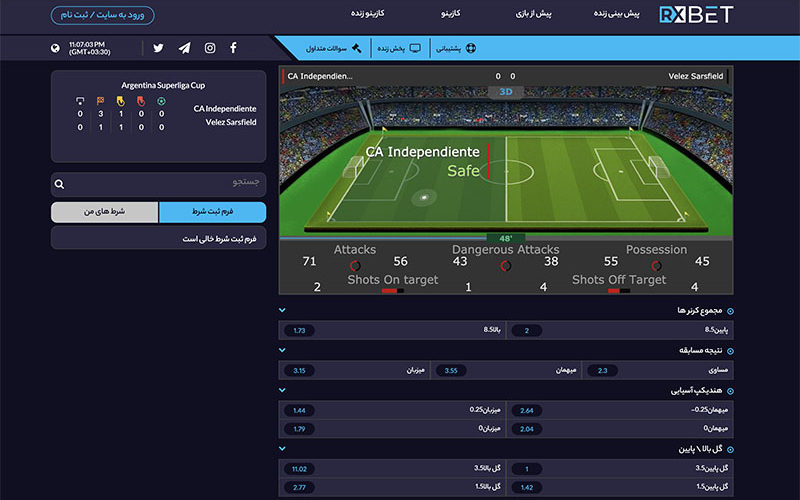Open the Twitter social icon
Viewport: 800px width, 500px height.
pyautogui.click(x=158, y=48)
